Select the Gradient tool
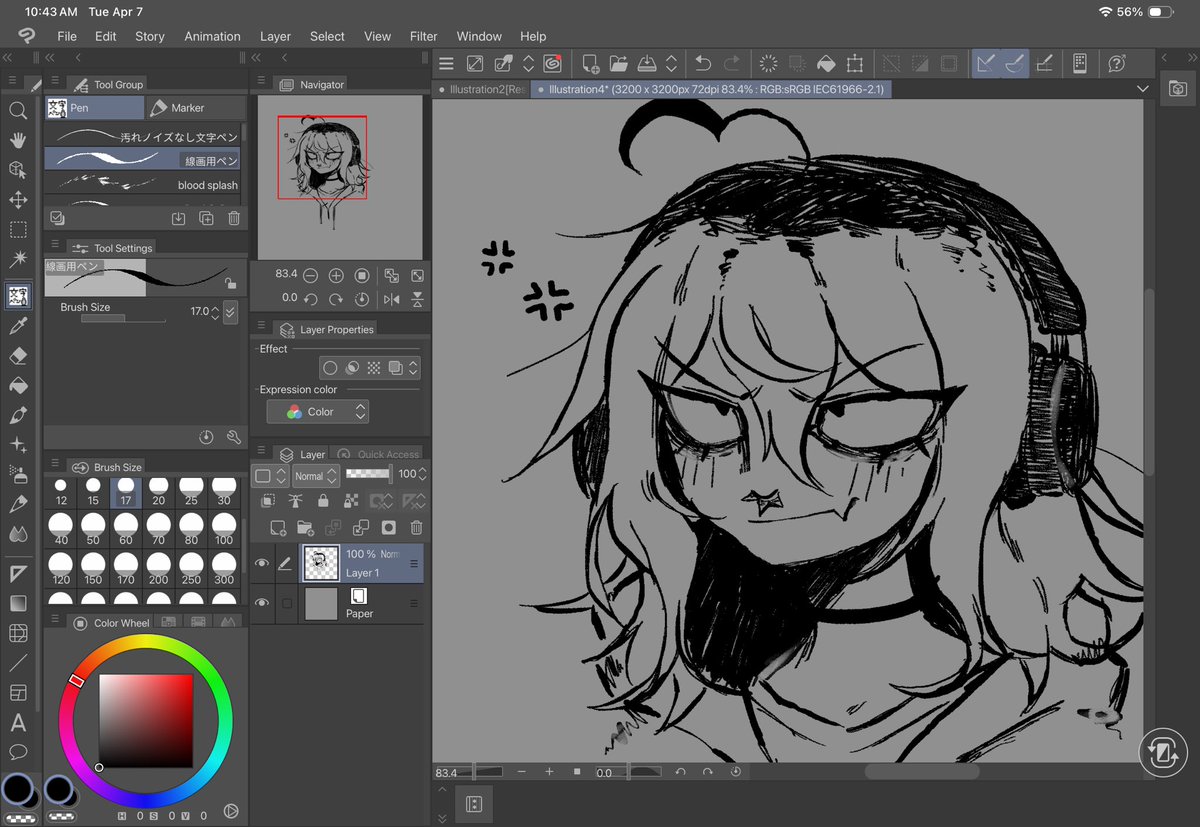This screenshot has height=827, width=1200. pyautogui.click(x=18, y=603)
